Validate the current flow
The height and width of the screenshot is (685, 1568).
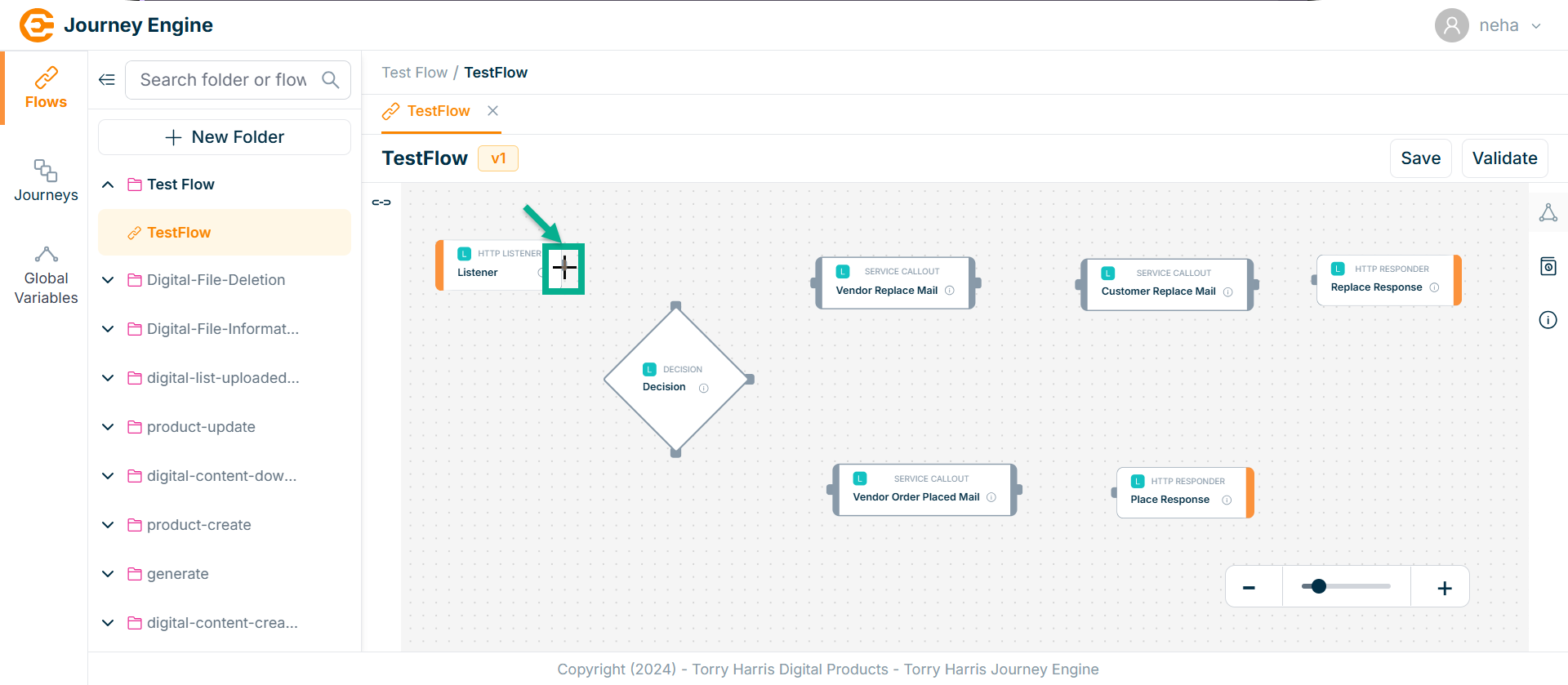[1504, 158]
